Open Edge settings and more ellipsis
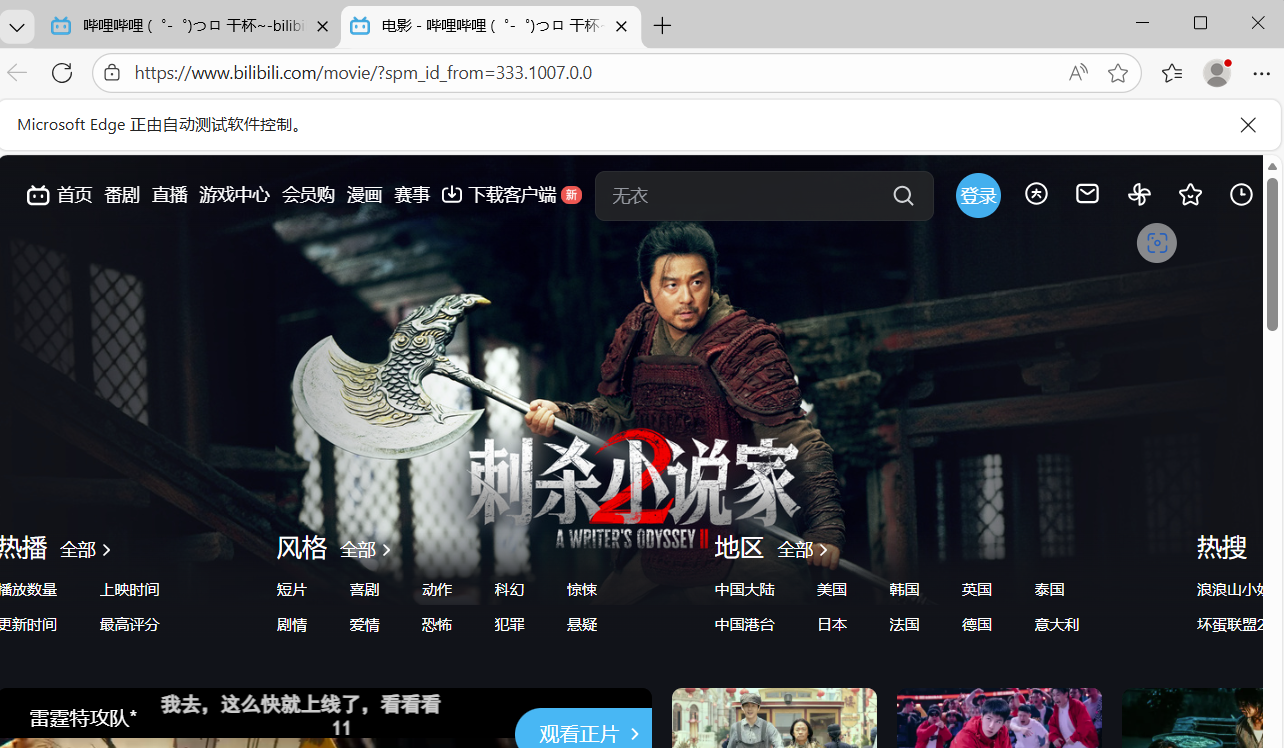 (1261, 73)
